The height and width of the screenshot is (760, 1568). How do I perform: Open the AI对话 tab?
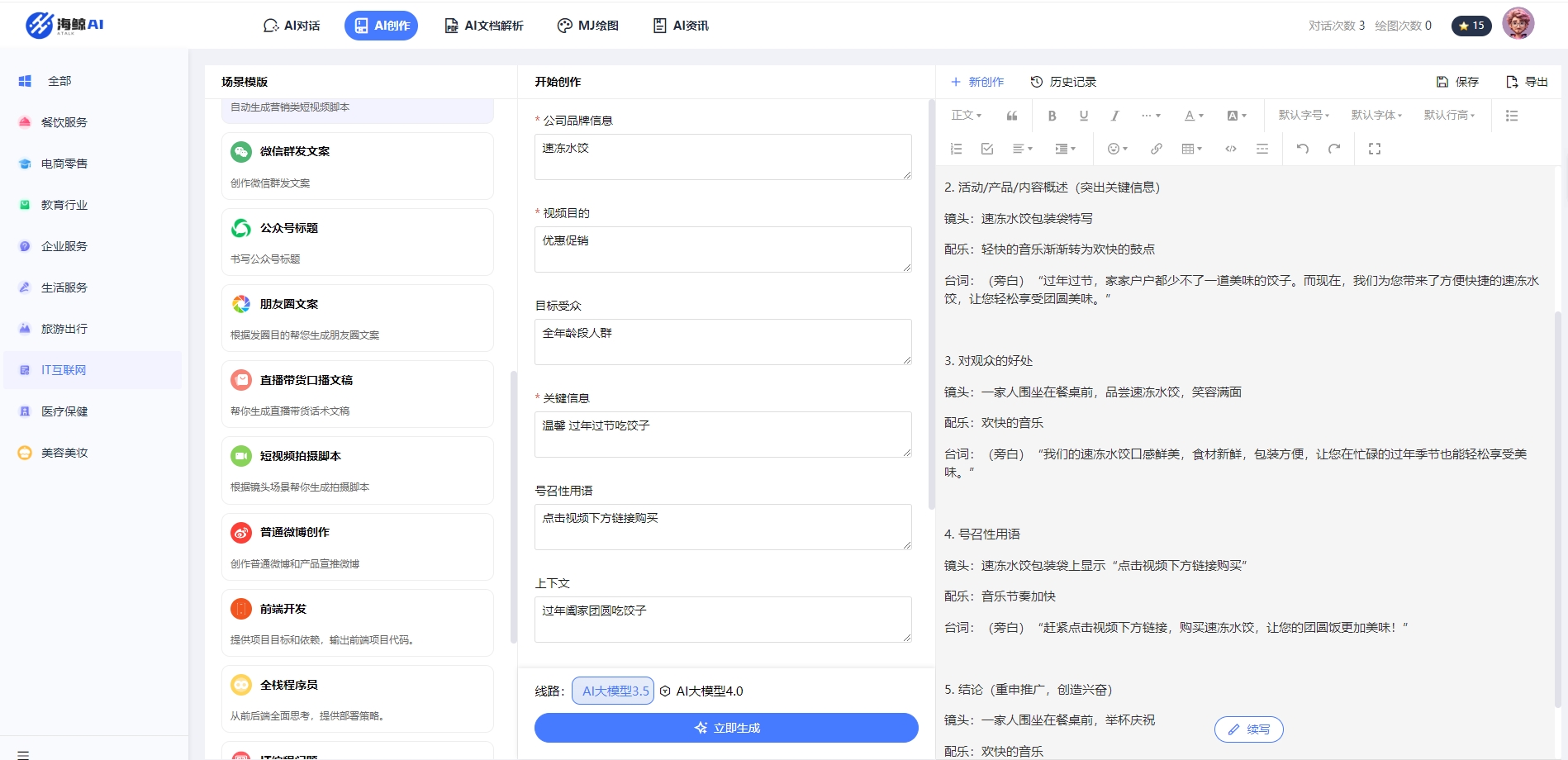[292, 26]
